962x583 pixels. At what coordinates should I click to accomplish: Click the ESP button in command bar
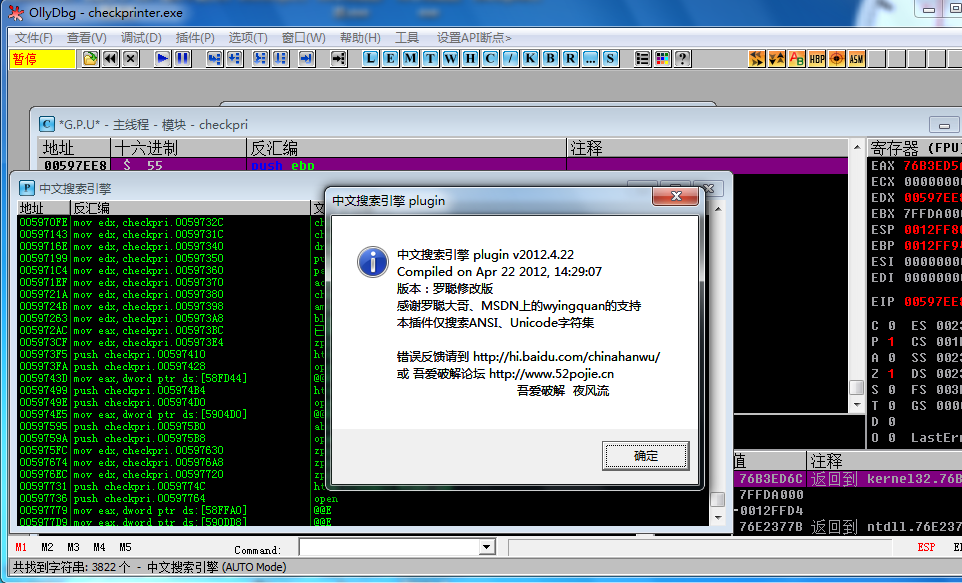pos(926,547)
